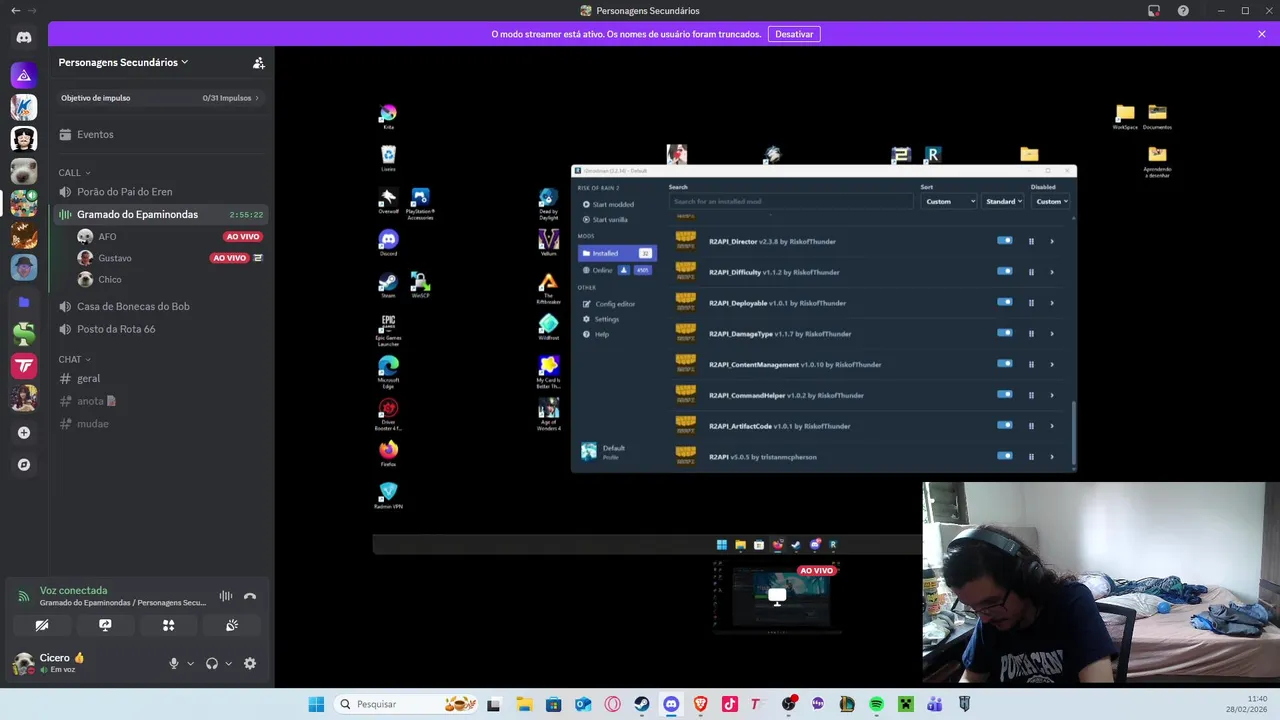Open Discord direct messages home icon
This screenshot has height=720, width=1280.
click(24, 37)
